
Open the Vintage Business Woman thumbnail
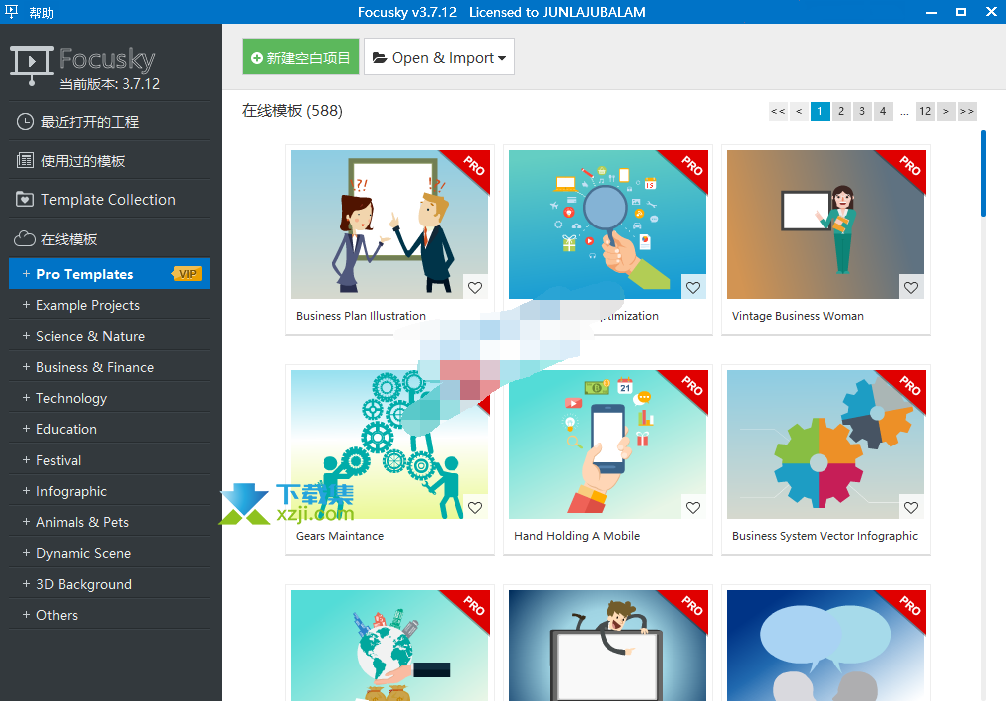click(x=826, y=224)
